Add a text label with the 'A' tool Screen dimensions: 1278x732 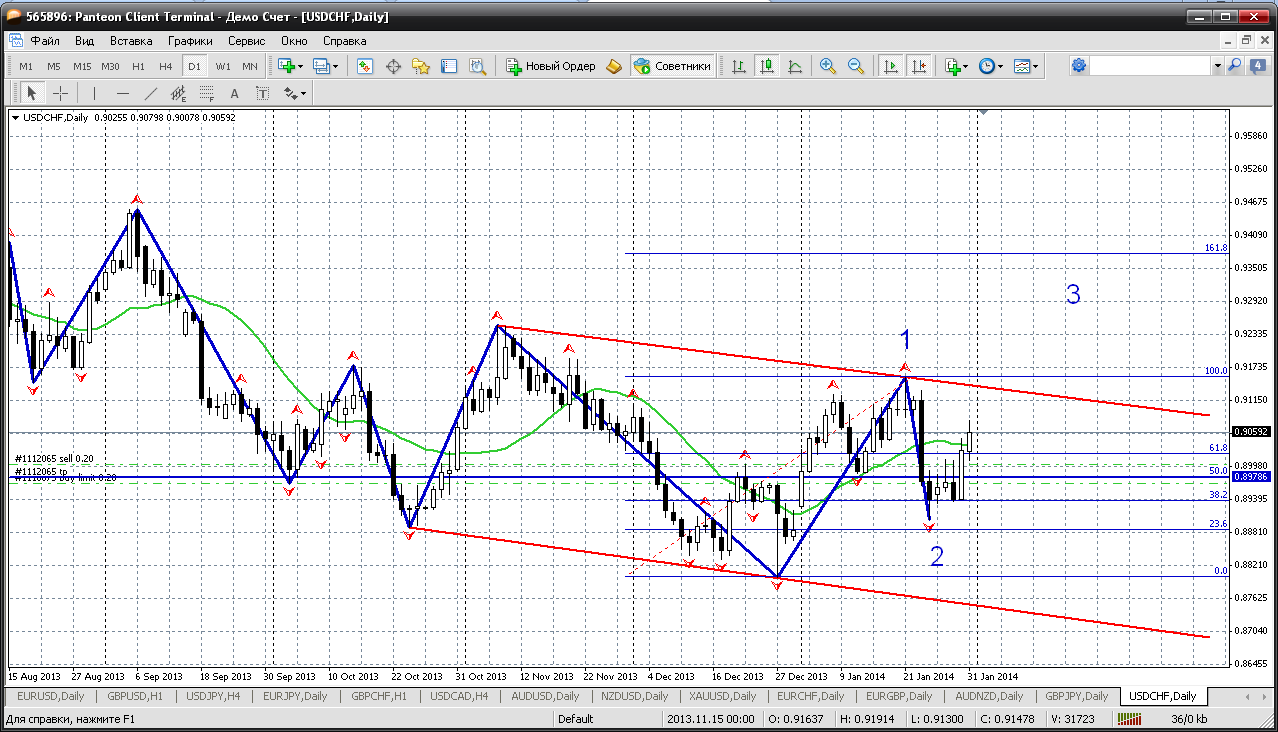click(235, 93)
